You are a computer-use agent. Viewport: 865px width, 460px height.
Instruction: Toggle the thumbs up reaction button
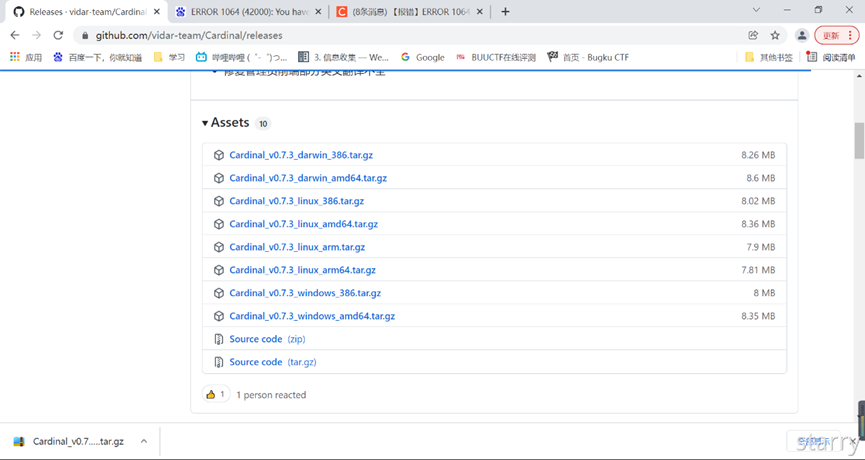pyautogui.click(x=216, y=394)
